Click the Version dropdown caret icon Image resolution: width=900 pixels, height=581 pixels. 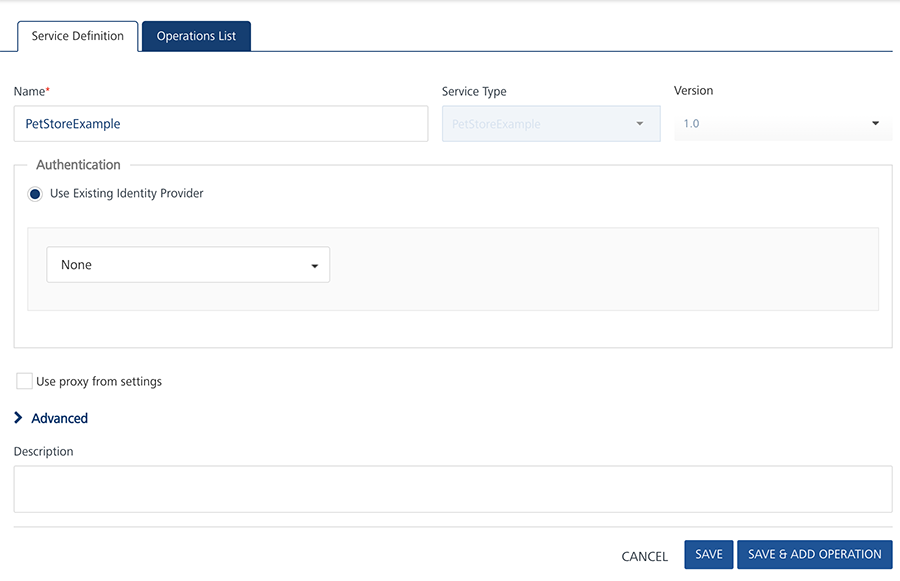(876, 124)
